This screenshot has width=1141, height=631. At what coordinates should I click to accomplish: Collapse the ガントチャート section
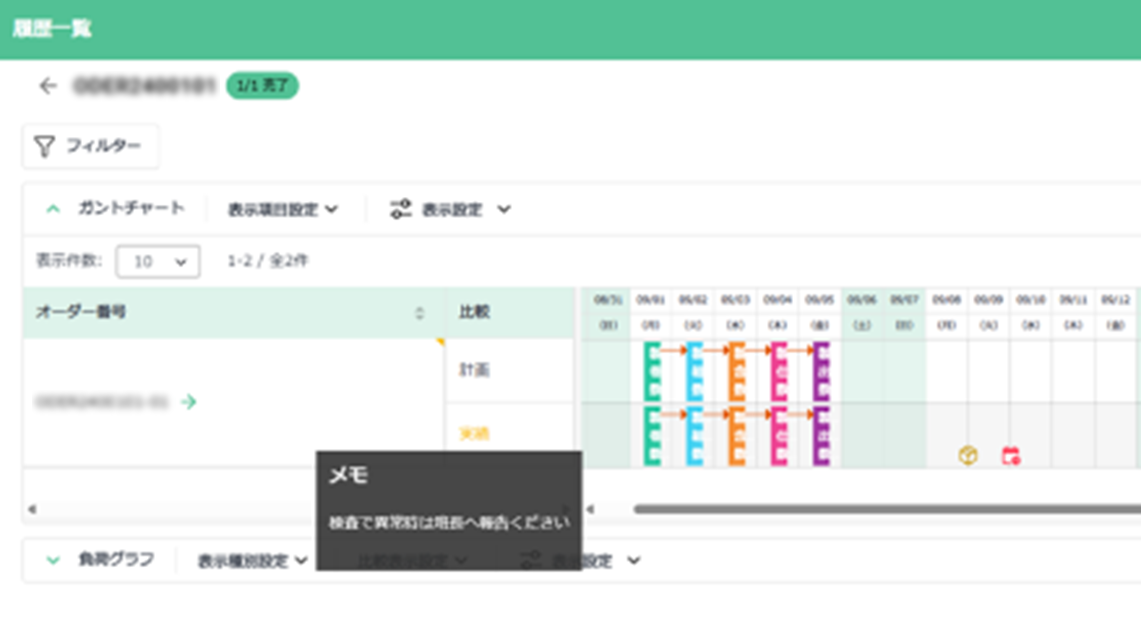[54, 209]
